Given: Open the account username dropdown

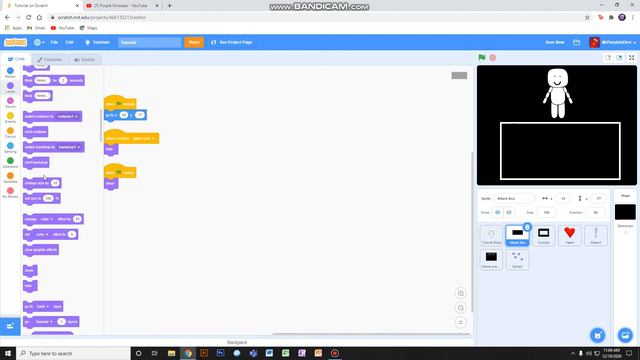Looking at the screenshot, I should [x=613, y=42].
